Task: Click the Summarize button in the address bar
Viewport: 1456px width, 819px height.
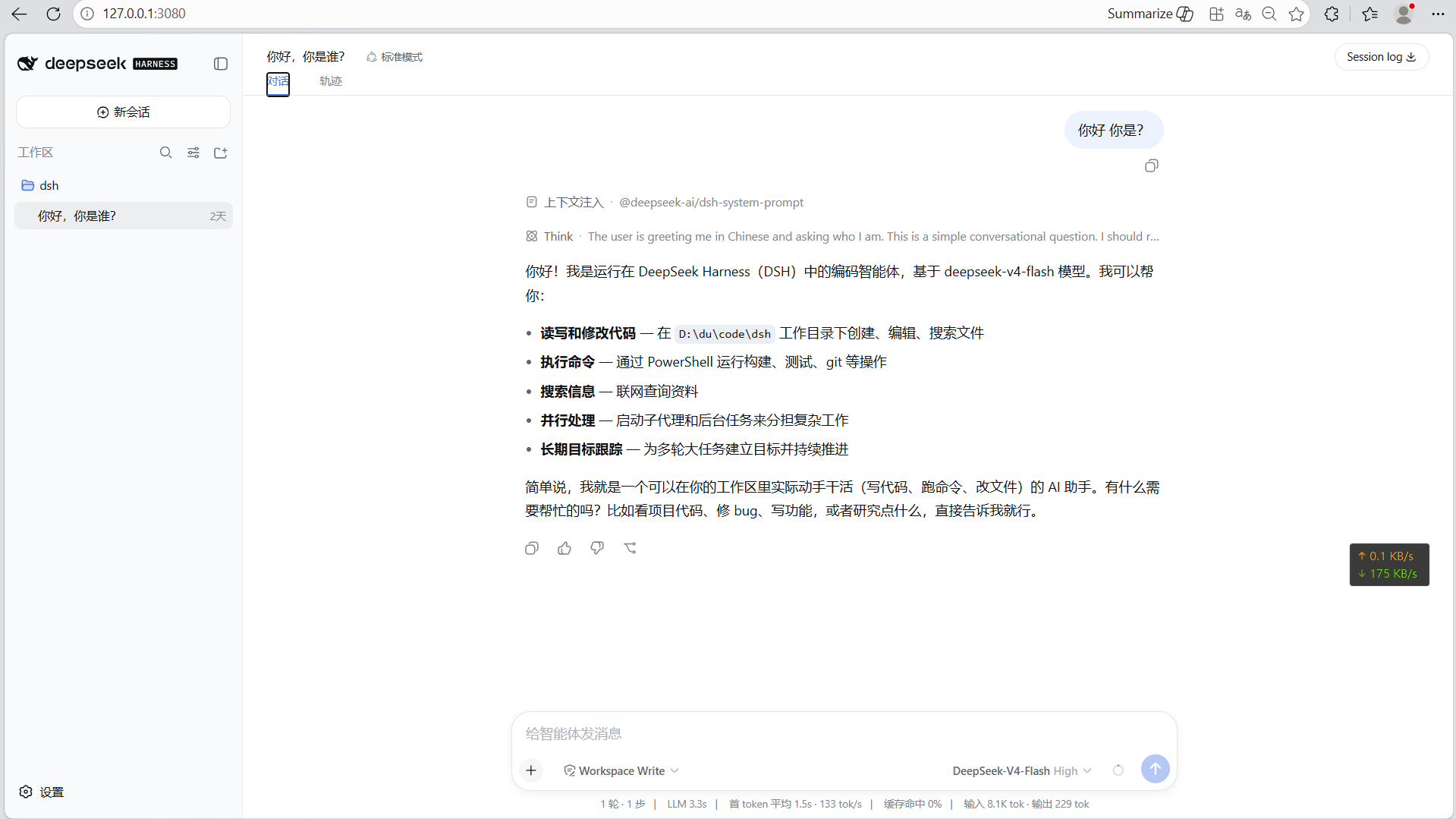Action: [x=1149, y=14]
